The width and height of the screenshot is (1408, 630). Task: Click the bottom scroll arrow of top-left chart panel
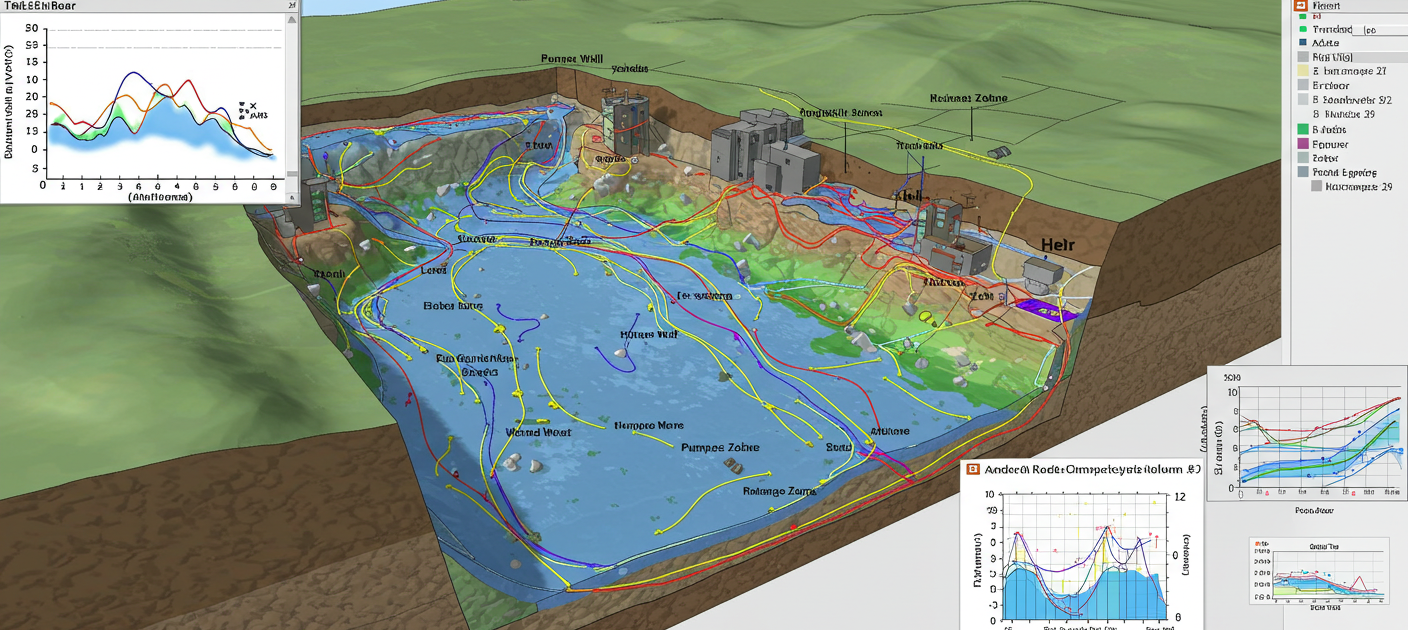(x=292, y=197)
